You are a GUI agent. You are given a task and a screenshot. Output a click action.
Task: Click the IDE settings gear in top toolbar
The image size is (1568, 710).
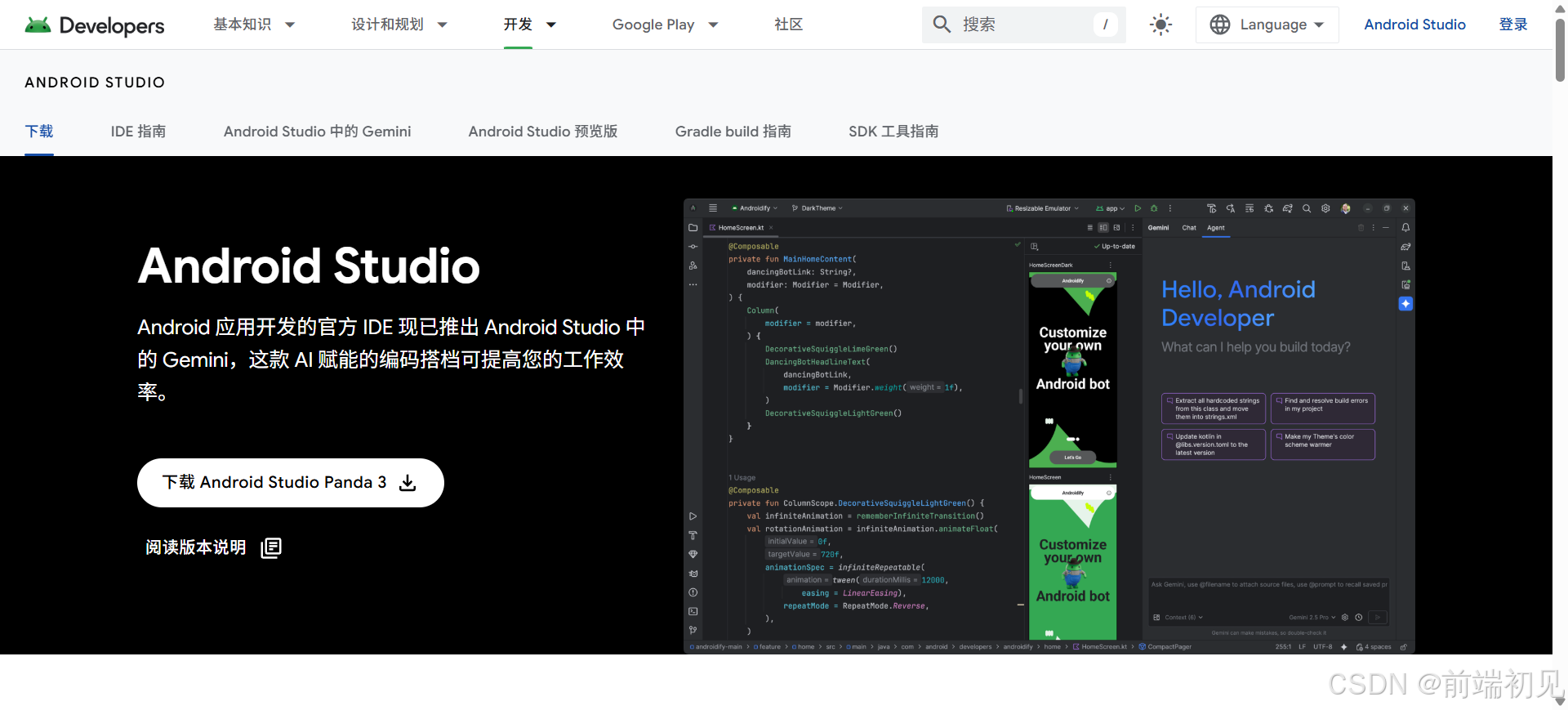tap(1325, 208)
